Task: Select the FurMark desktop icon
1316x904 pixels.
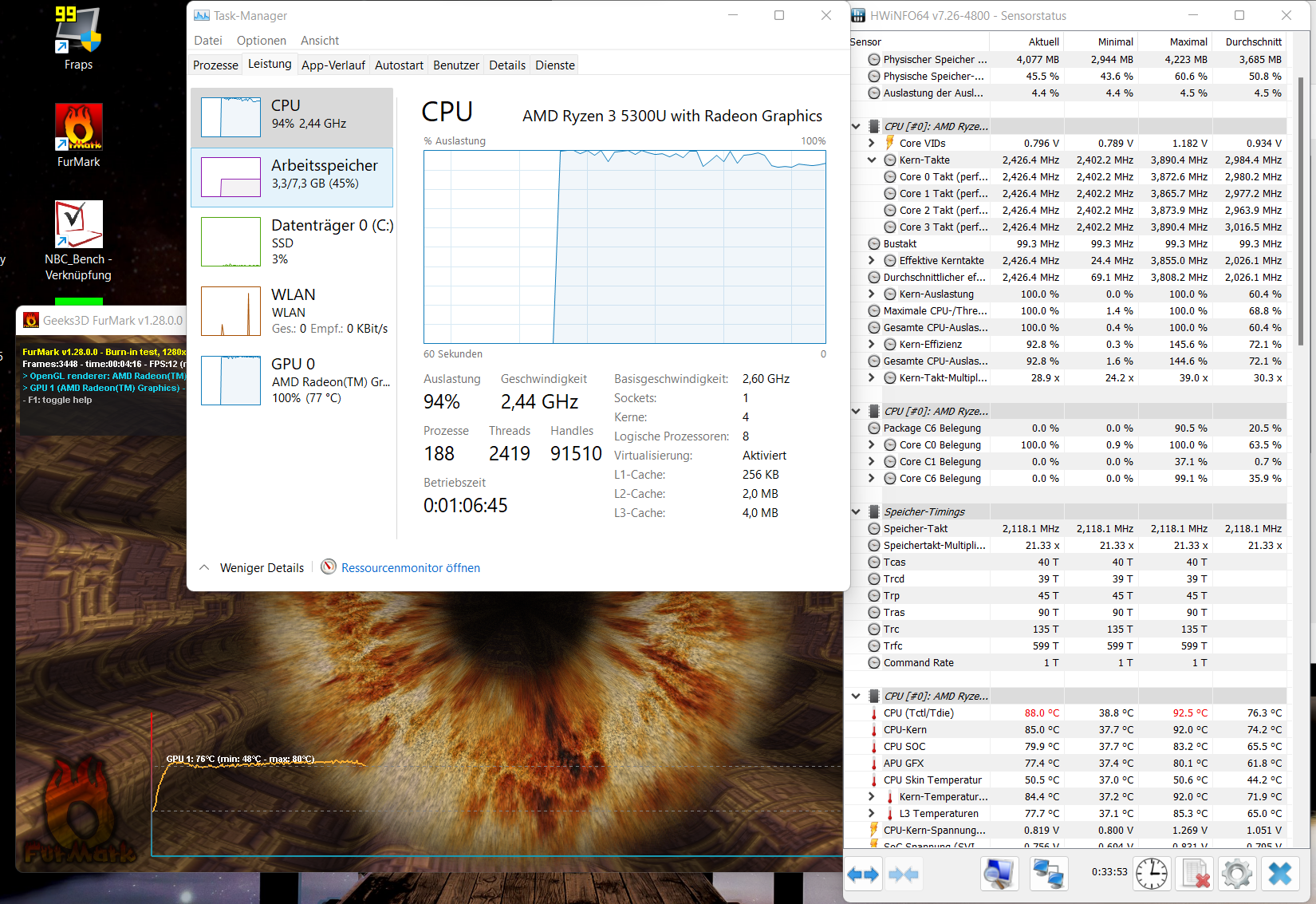Action: click(x=78, y=135)
